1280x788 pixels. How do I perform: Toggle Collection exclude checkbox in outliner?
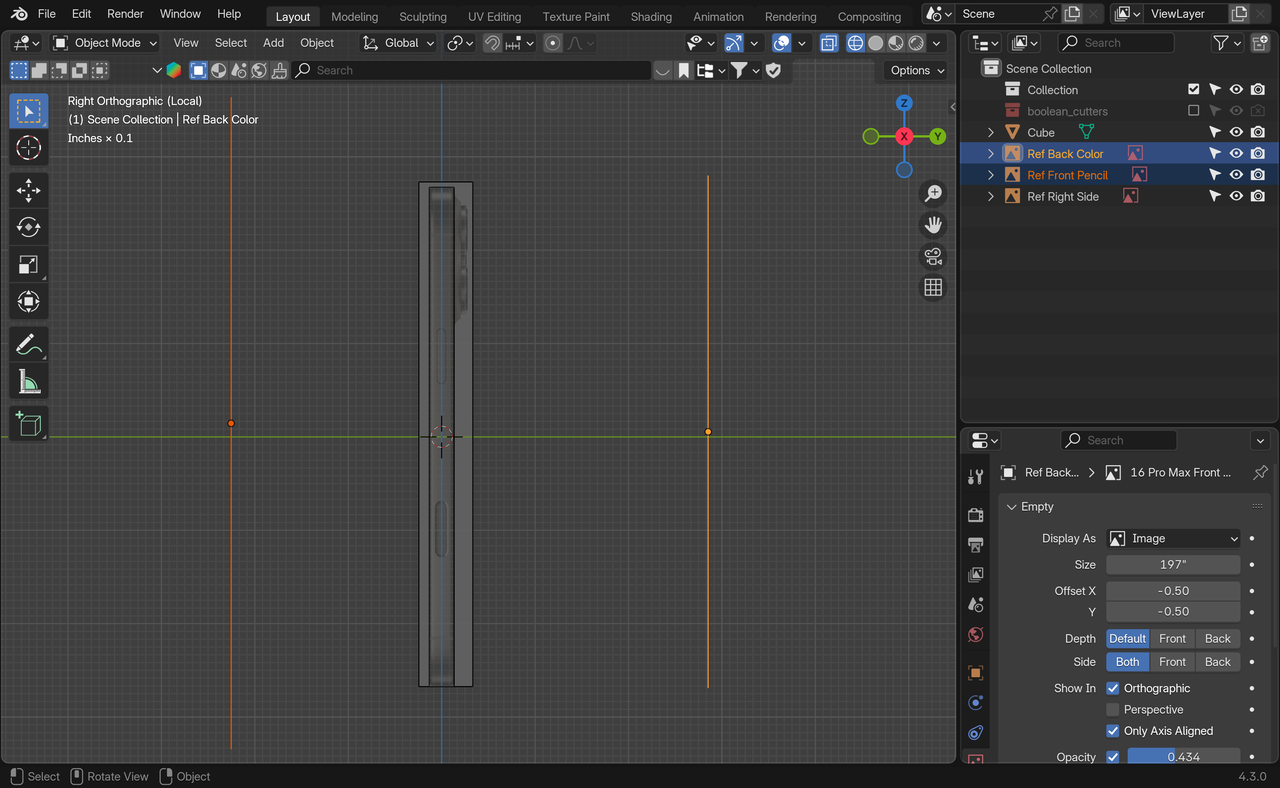click(x=1193, y=90)
